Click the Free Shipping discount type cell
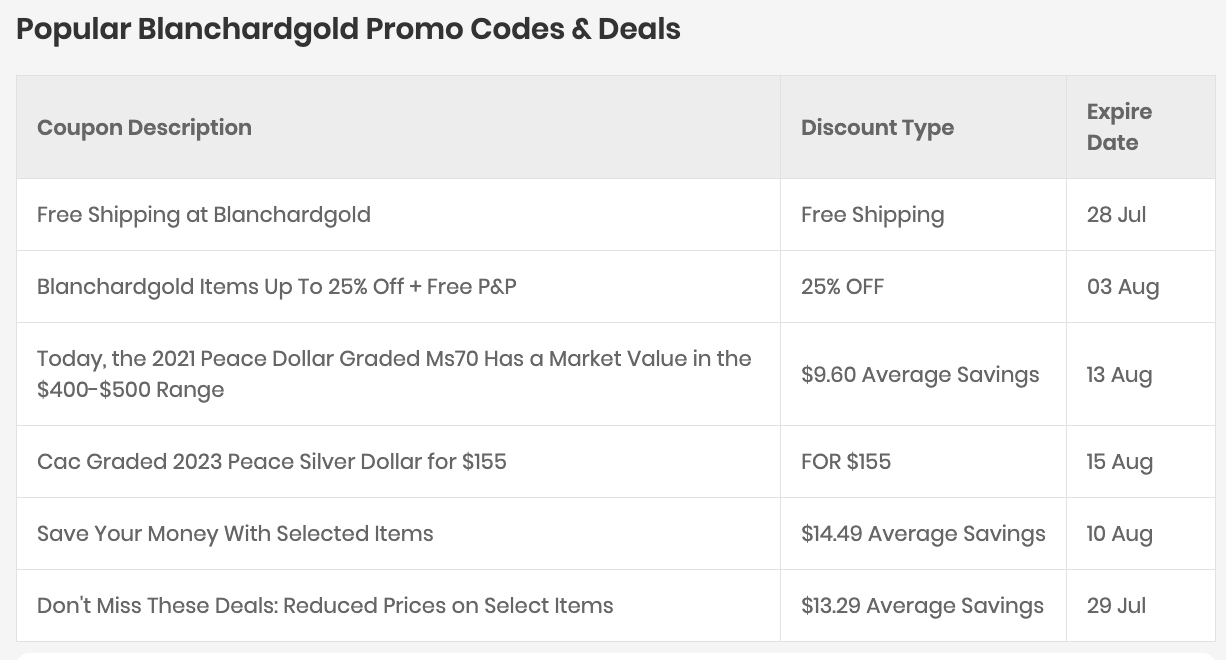This screenshot has width=1226, height=660. point(872,215)
